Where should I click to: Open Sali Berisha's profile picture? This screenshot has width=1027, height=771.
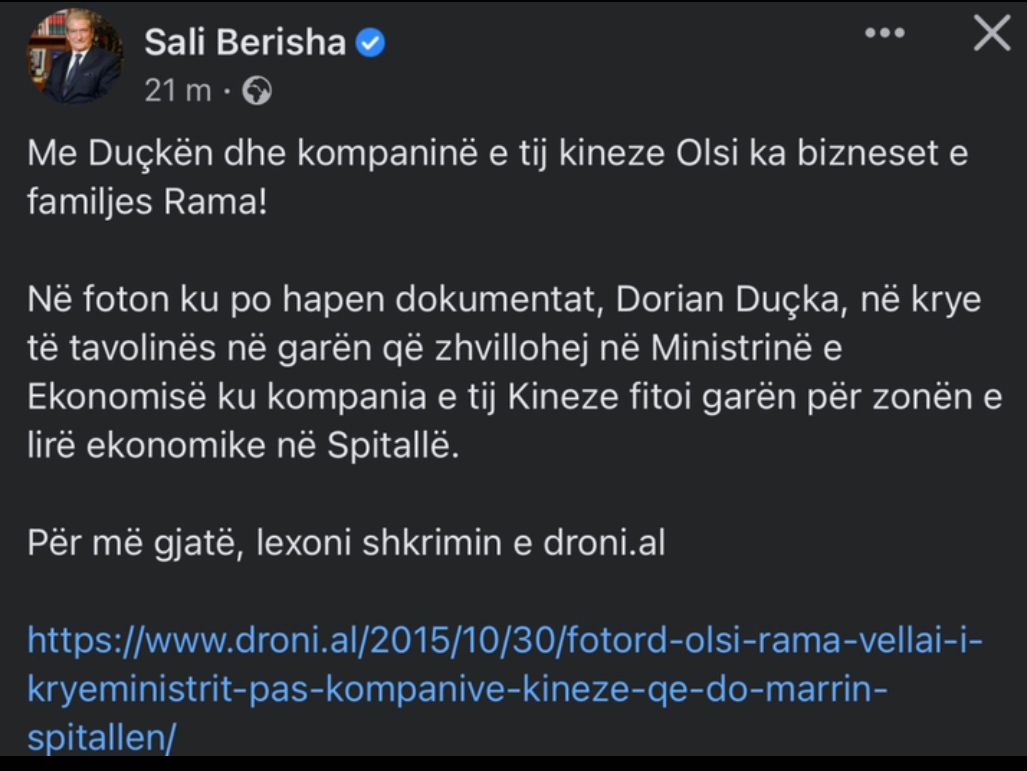tap(73, 62)
